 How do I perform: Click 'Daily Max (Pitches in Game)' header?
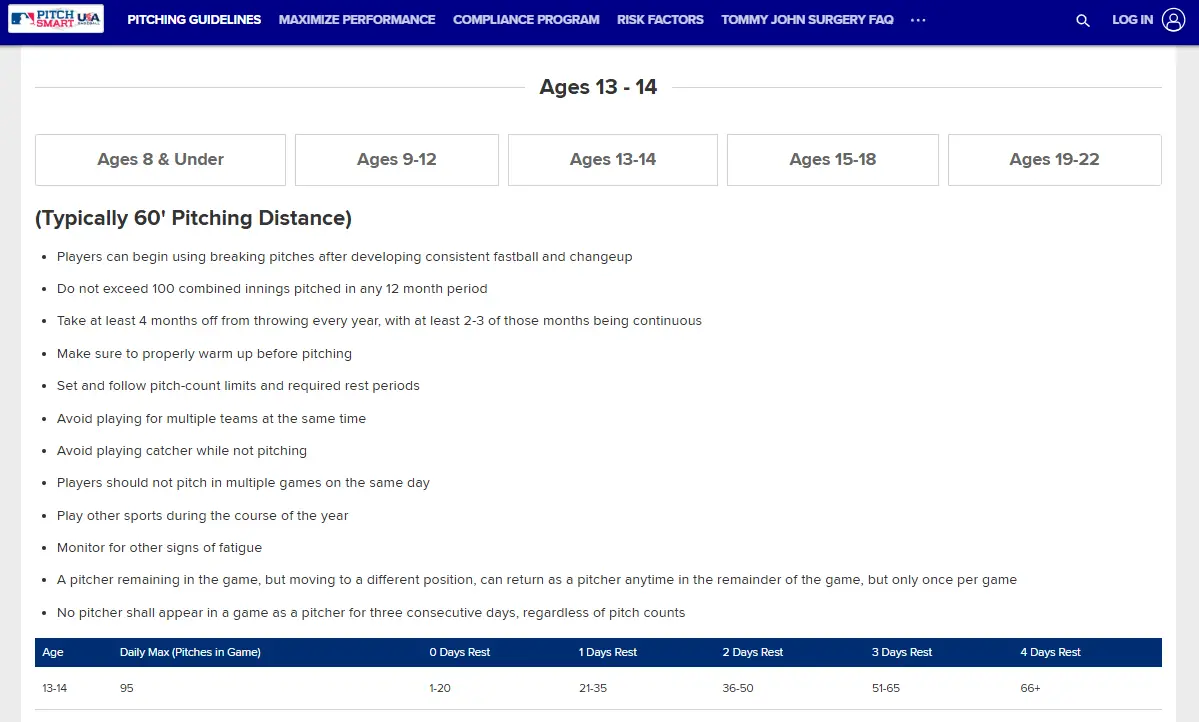190,652
